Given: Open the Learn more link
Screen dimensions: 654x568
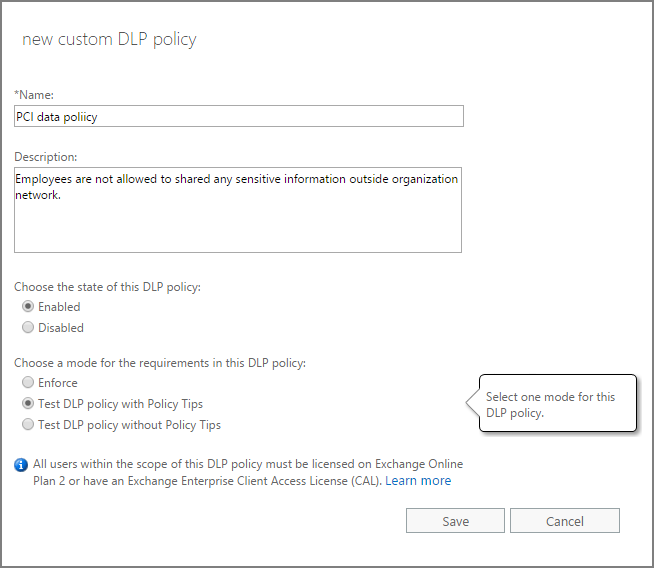Looking at the screenshot, I should tap(418, 481).
